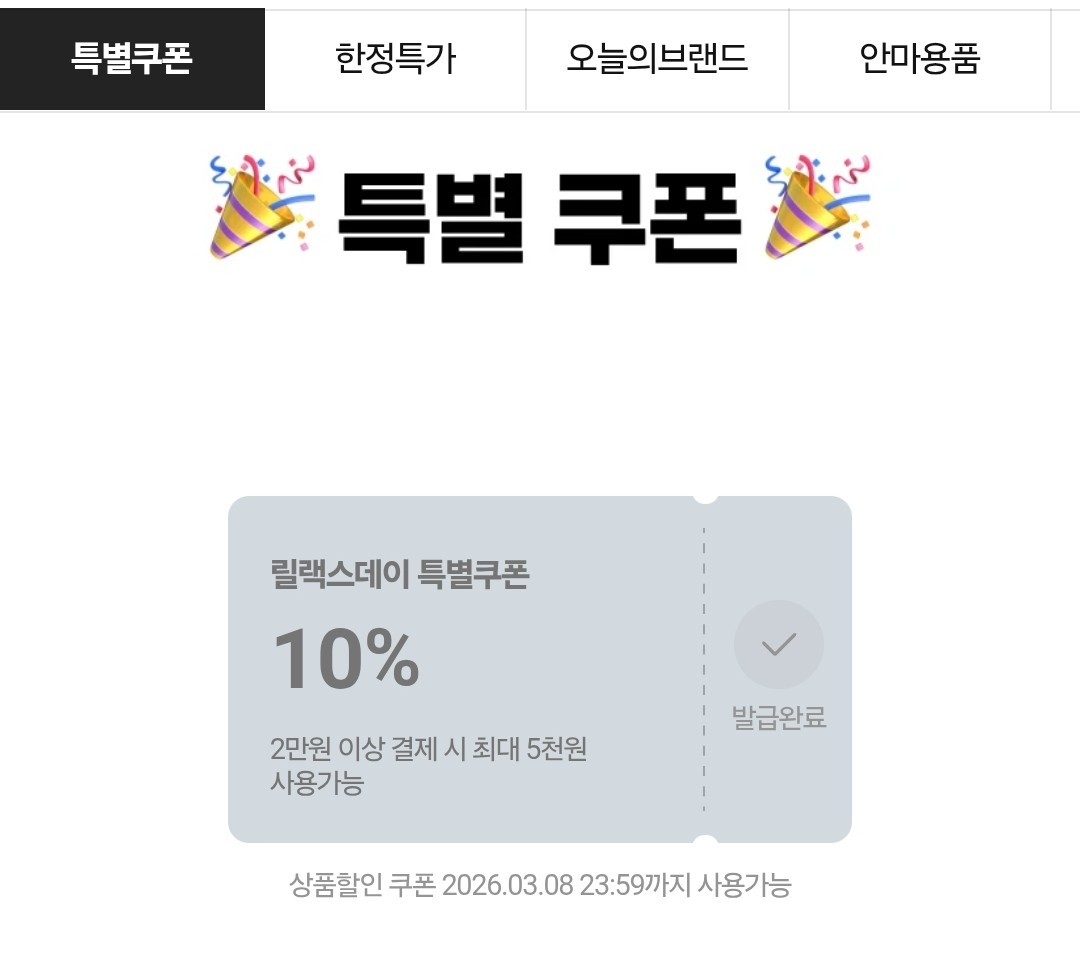Select the 오늘의브랜드 tab
This screenshot has height=974, width=1080.
click(x=657, y=60)
